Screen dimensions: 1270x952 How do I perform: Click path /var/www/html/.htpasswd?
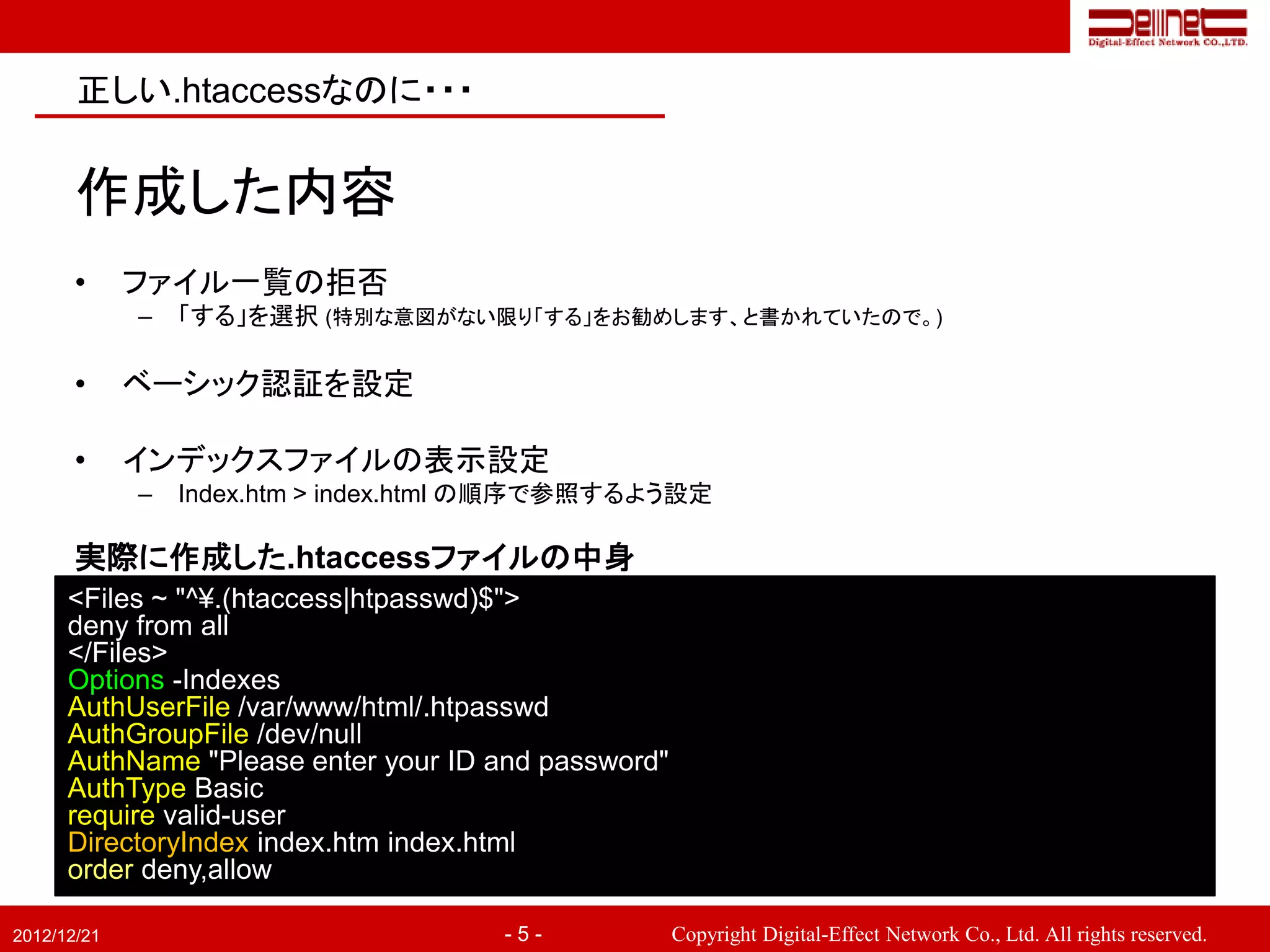click(x=393, y=707)
